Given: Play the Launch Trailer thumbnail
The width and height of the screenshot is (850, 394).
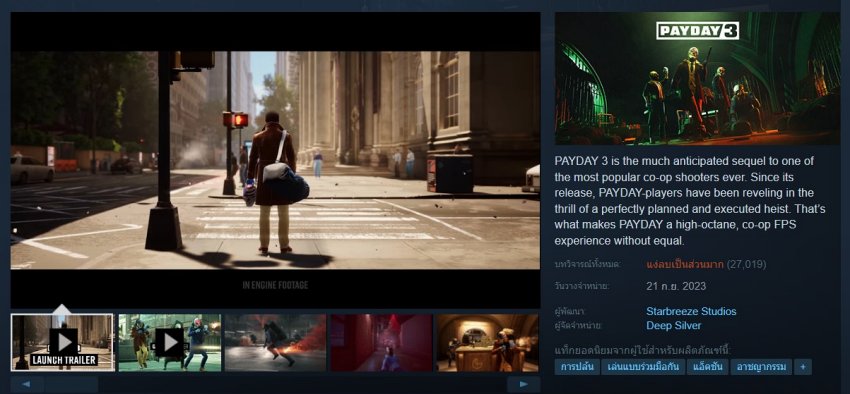Looking at the screenshot, I should [62, 343].
